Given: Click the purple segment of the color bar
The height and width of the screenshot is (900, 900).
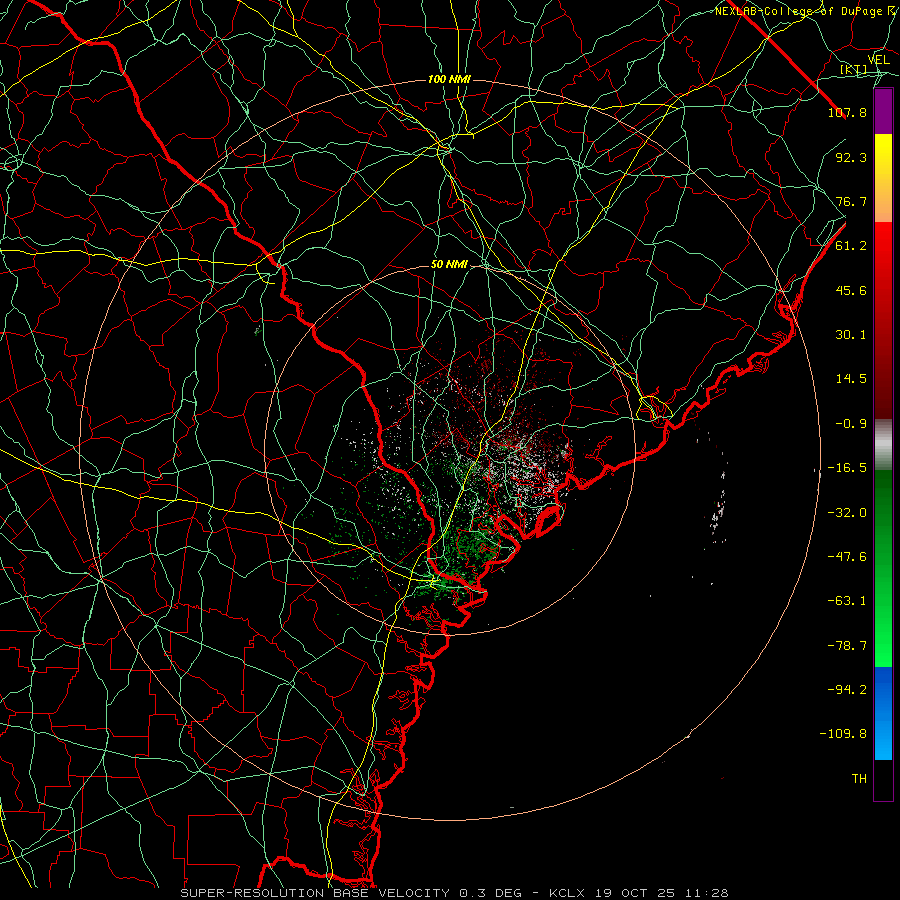Looking at the screenshot, I should pos(883,111).
